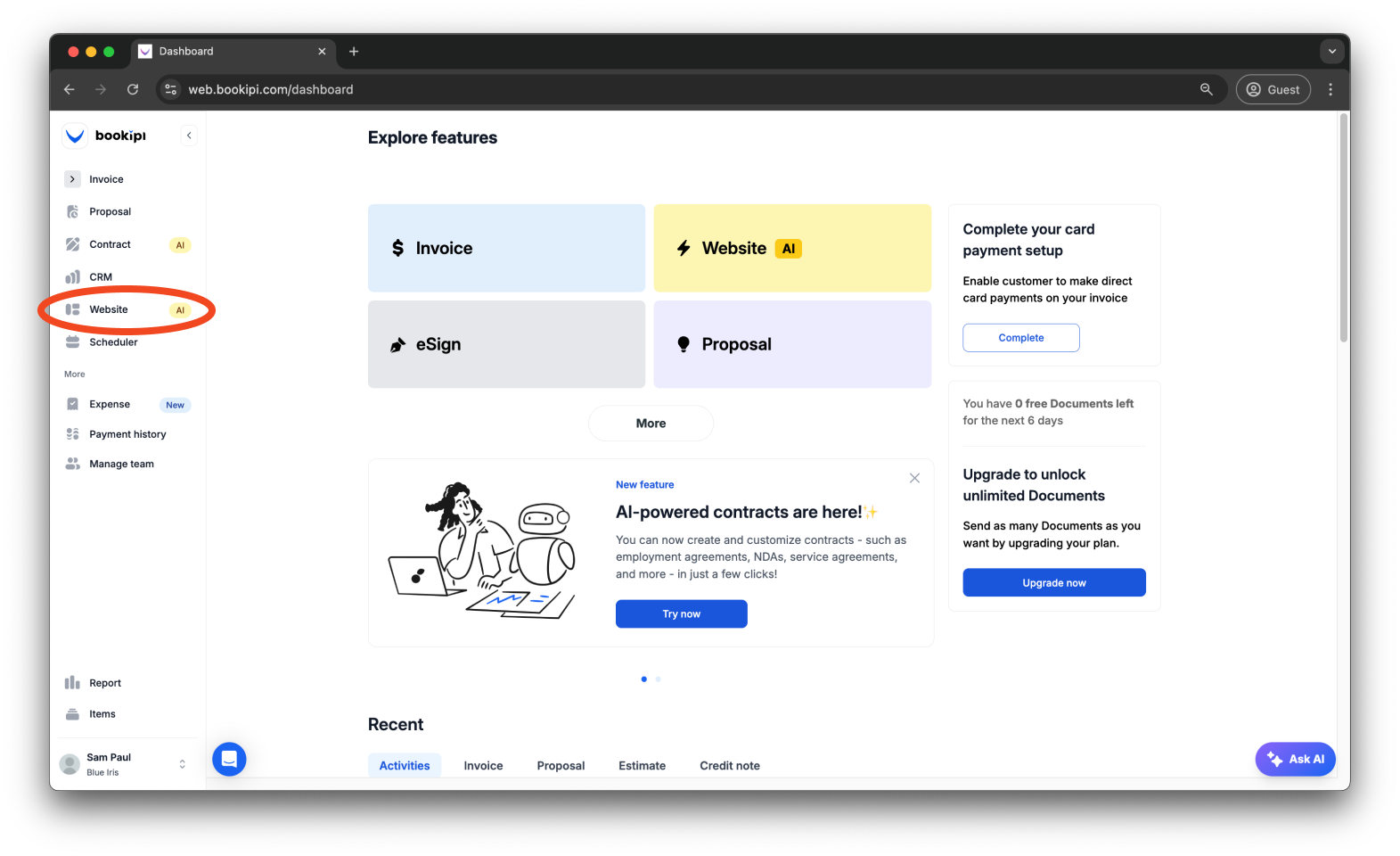1400x856 pixels.
Task: Click the 'New feature' label text
Action: 644,485
